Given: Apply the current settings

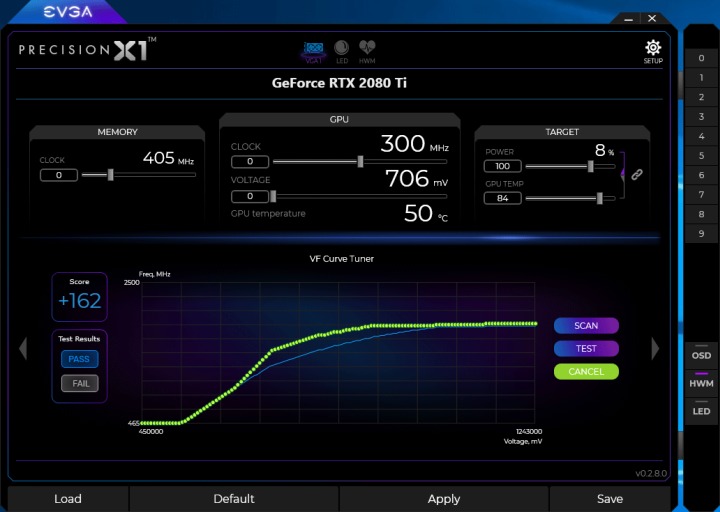Looking at the screenshot, I should pos(444,499).
